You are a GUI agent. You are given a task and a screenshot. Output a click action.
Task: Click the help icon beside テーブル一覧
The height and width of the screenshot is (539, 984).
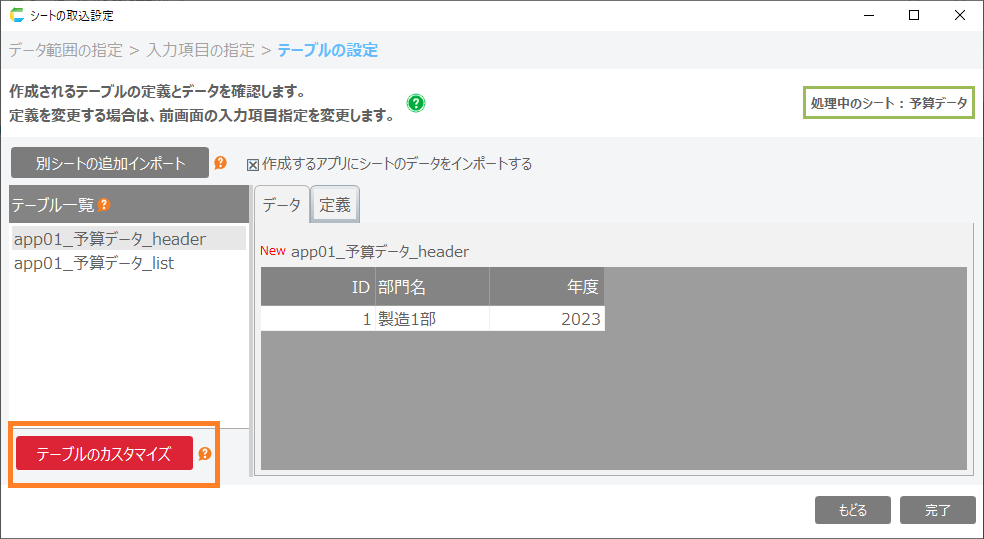104,205
